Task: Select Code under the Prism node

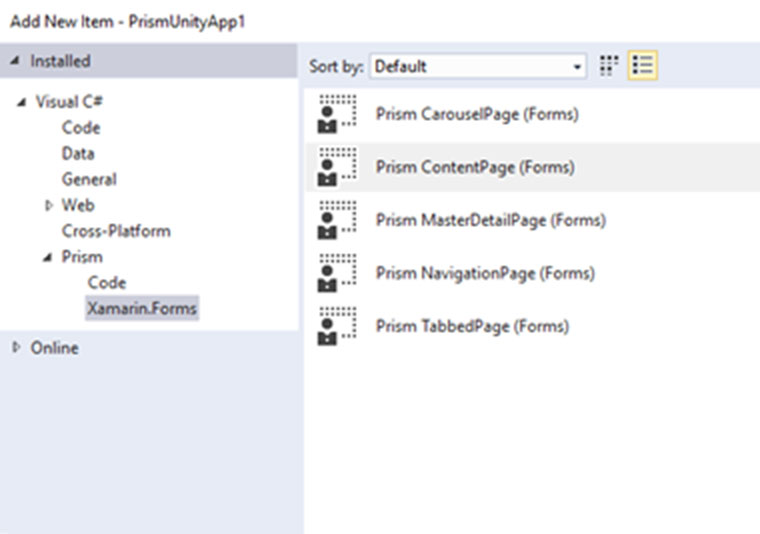Action: 107,283
